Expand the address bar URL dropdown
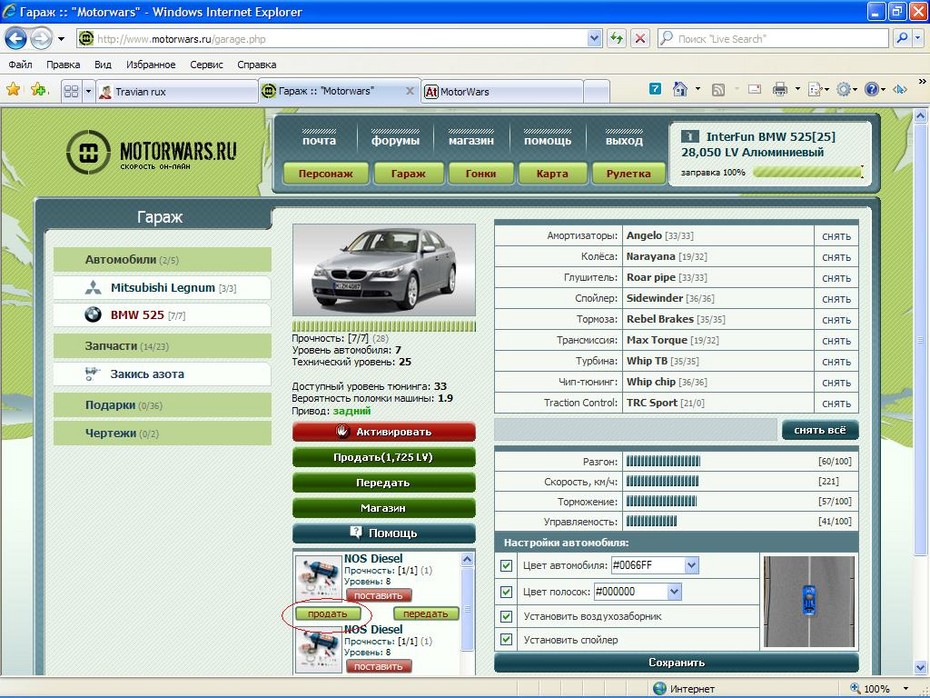The height and width of the screenshot is (698, 930). pyautogui.click(x=595, y=39)
